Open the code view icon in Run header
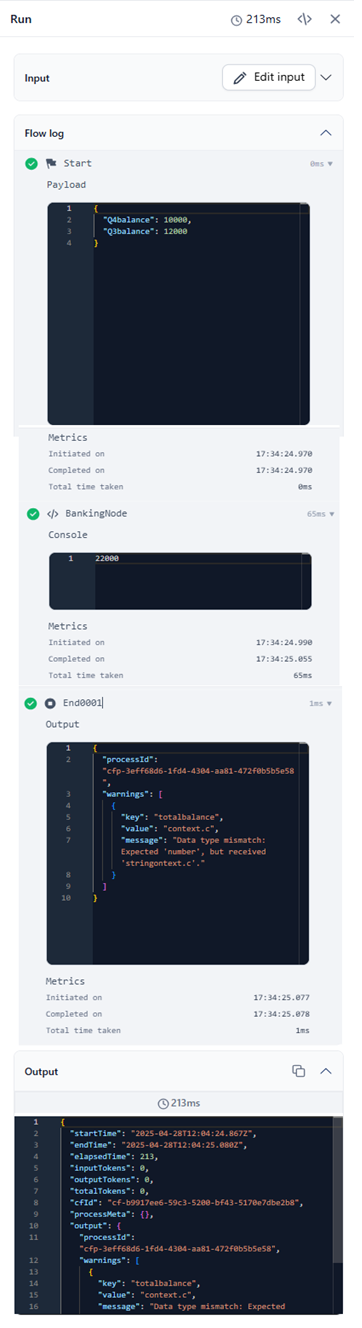 pyautogui.click(x=305, y=19)
